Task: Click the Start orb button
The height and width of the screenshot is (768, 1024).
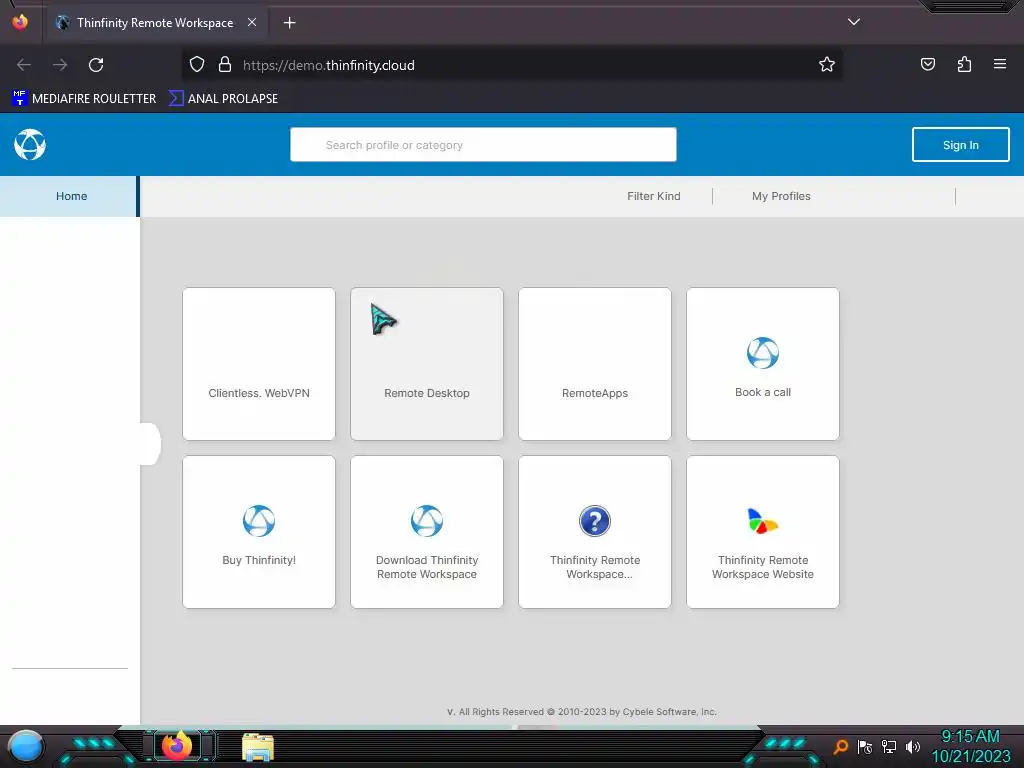Action: click(26, 747)
